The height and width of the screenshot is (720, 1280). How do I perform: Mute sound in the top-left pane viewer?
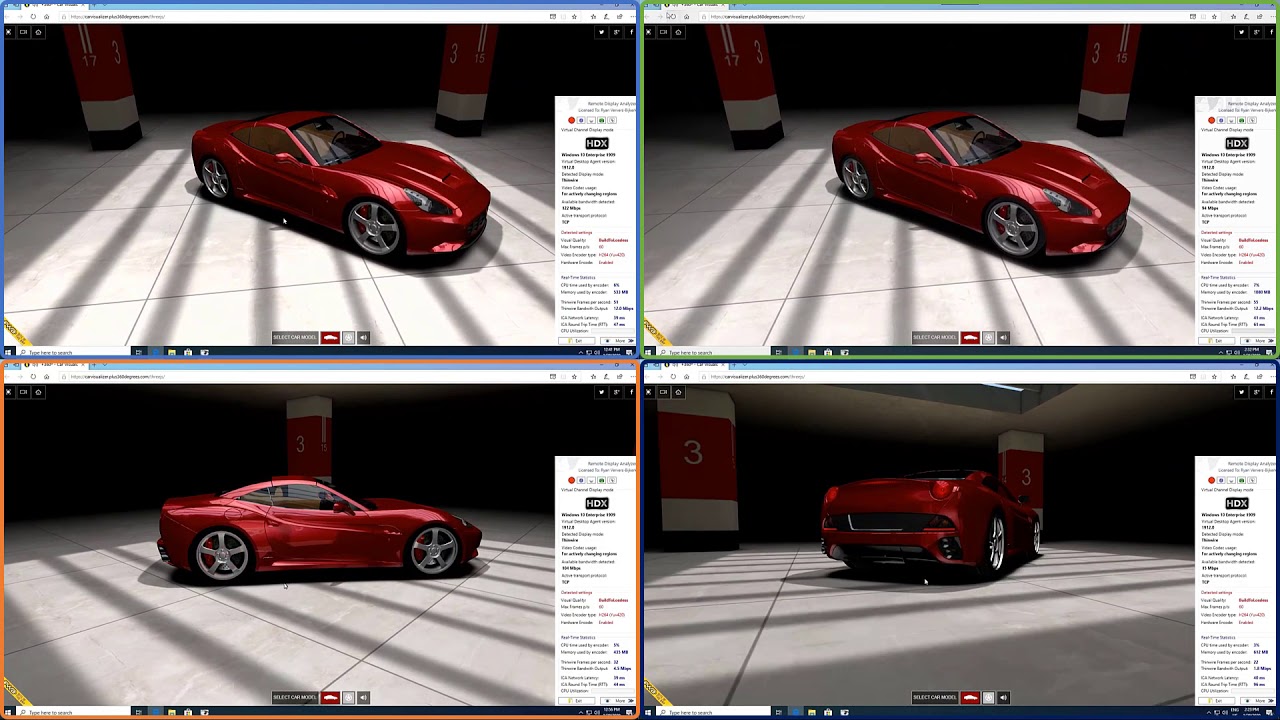click(363, 337)
